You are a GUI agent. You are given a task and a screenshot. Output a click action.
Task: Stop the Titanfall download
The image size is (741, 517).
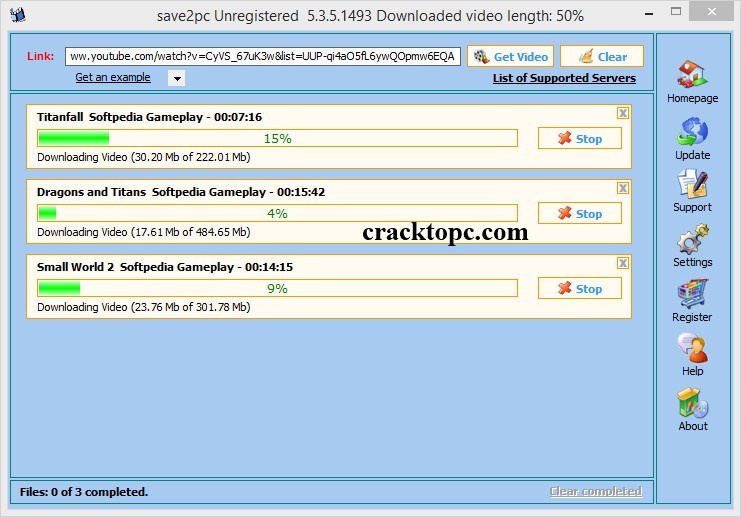[580, 138]
